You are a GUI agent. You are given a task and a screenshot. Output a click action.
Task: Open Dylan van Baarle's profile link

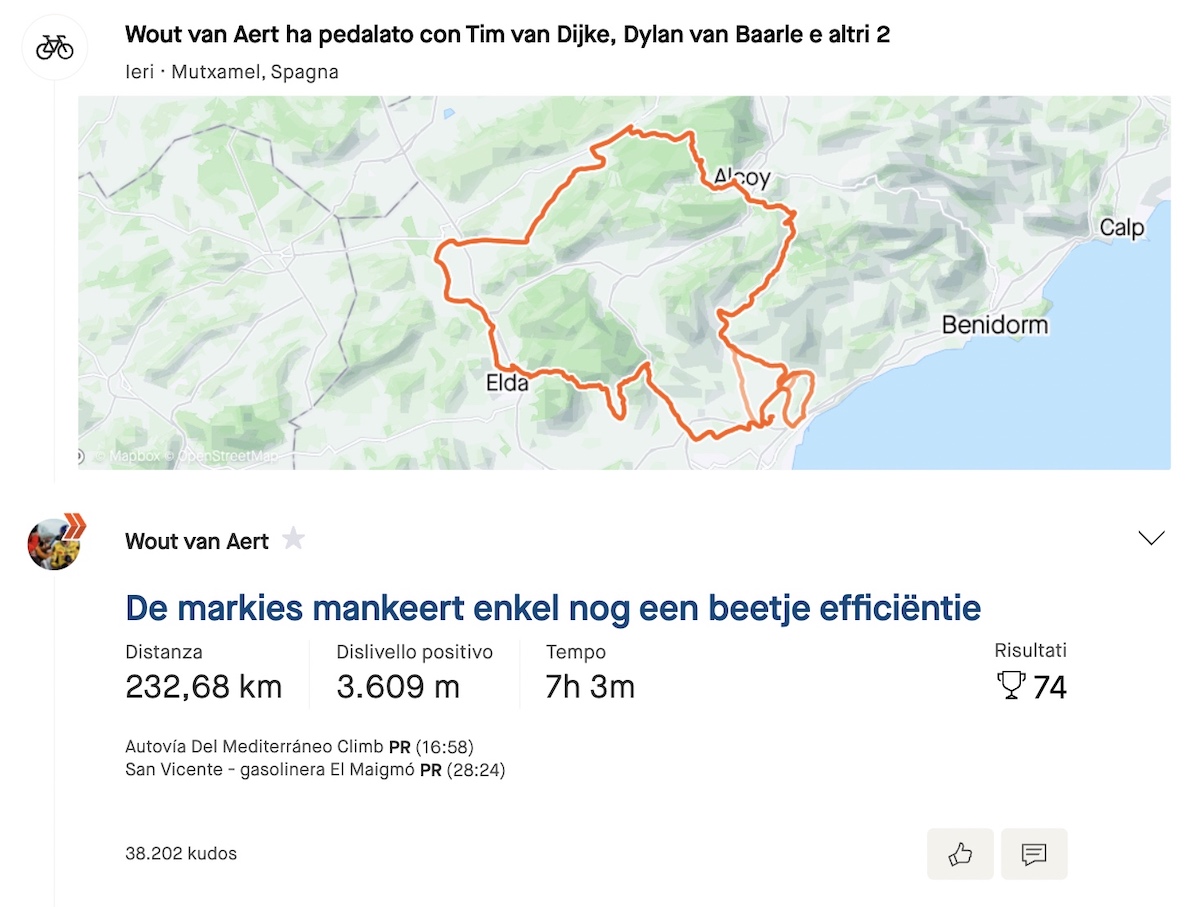coord(725,36)
